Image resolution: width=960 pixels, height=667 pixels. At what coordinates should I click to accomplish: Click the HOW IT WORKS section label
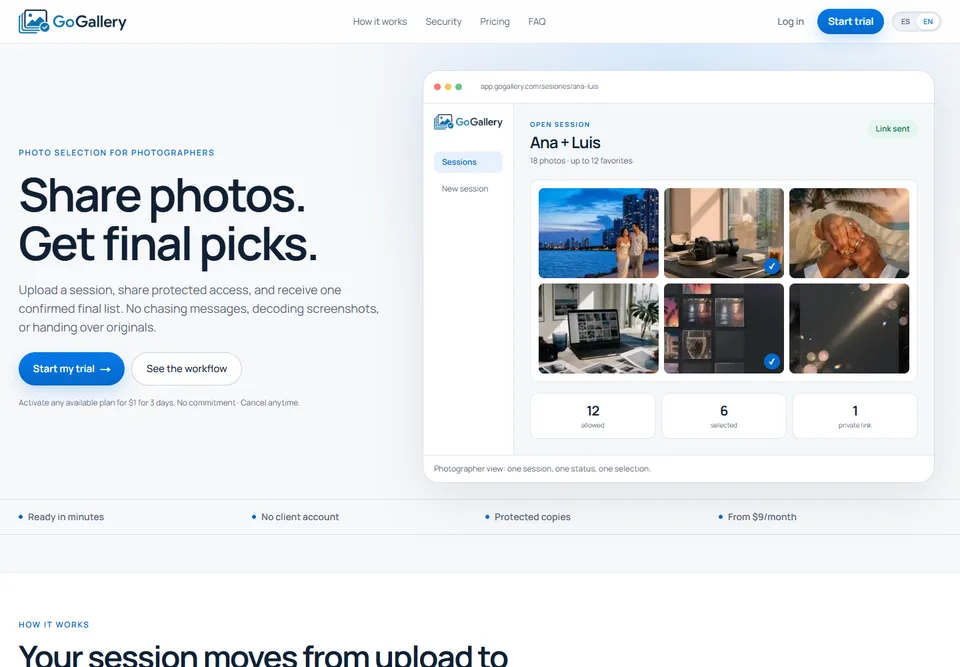coord(54,625)
